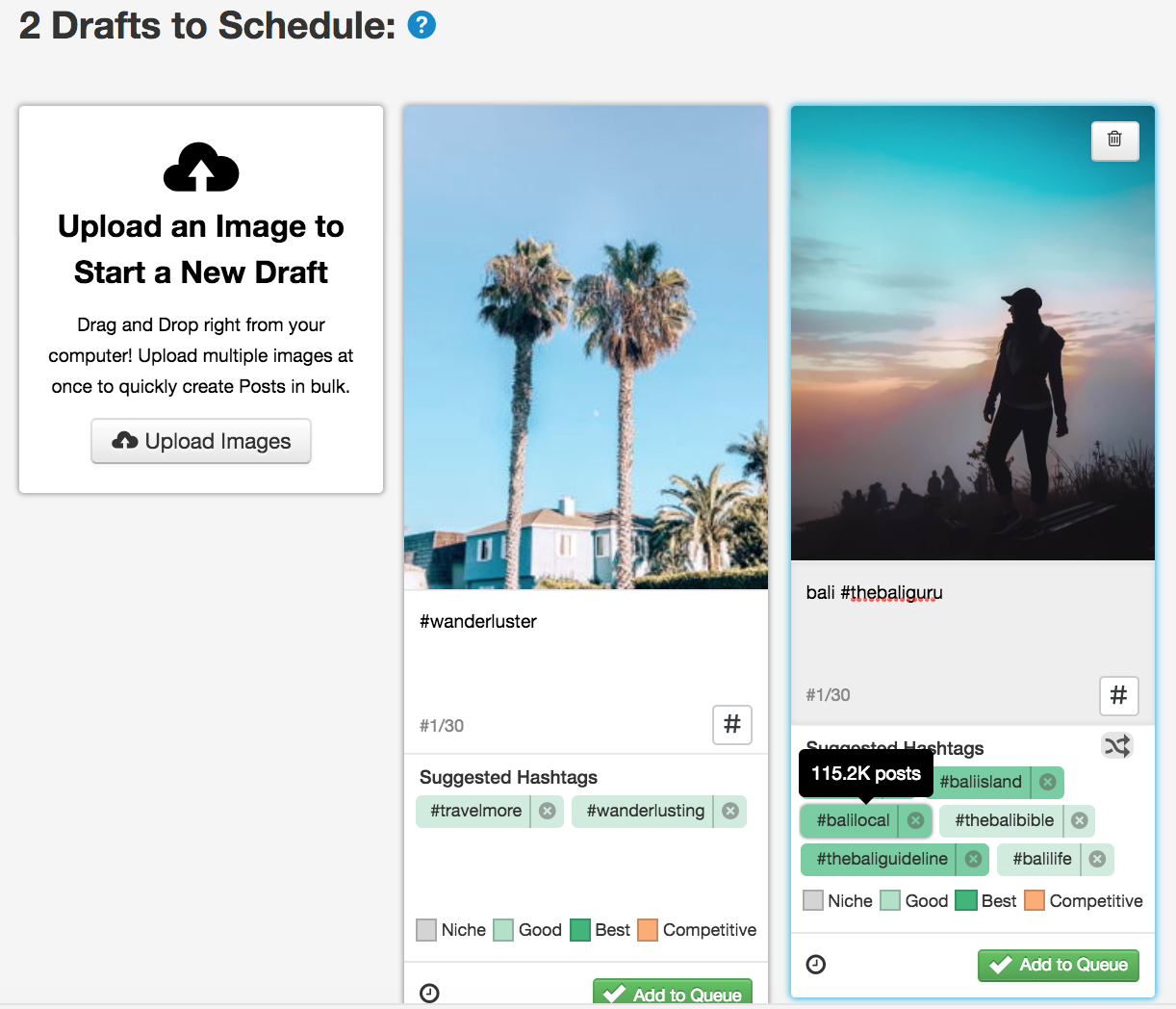
Task: Click the Best legend swatch on Bali draft
Action: pos(966,901)
